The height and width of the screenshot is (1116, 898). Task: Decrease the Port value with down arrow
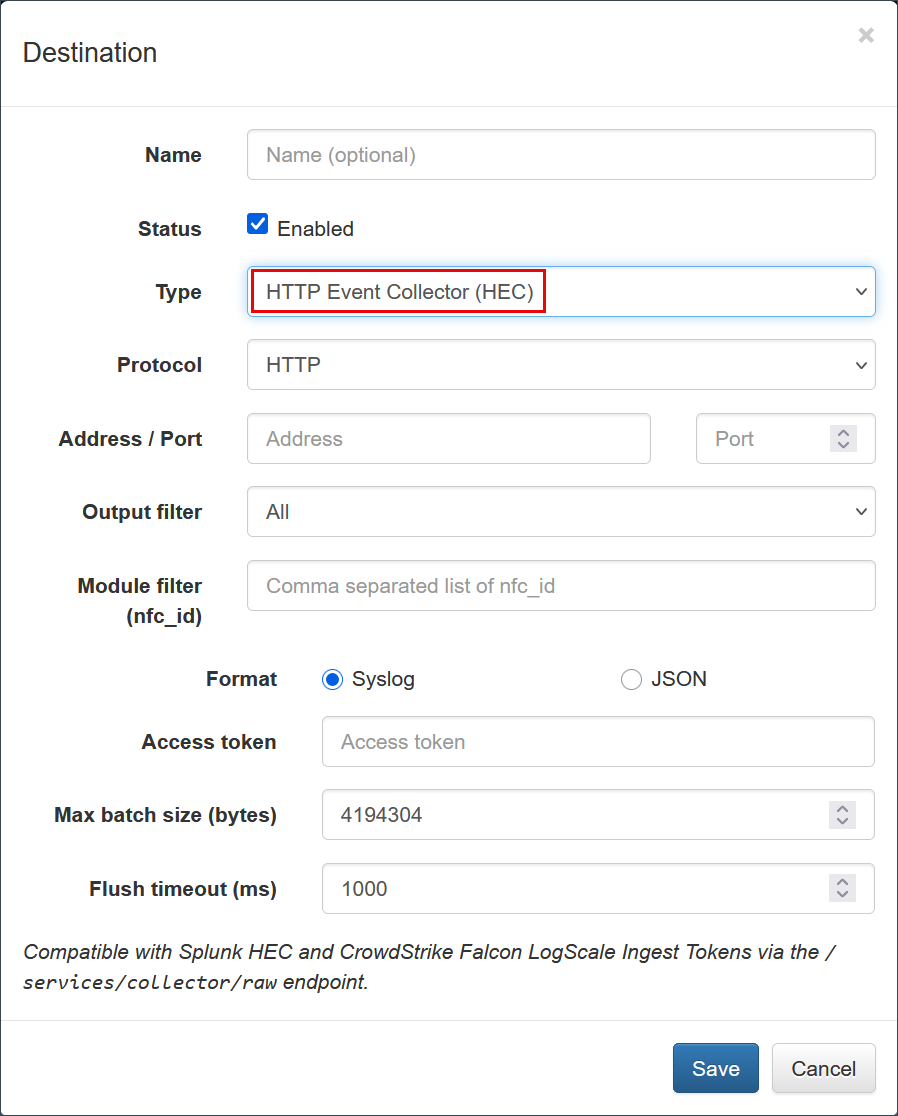[843, 446]
